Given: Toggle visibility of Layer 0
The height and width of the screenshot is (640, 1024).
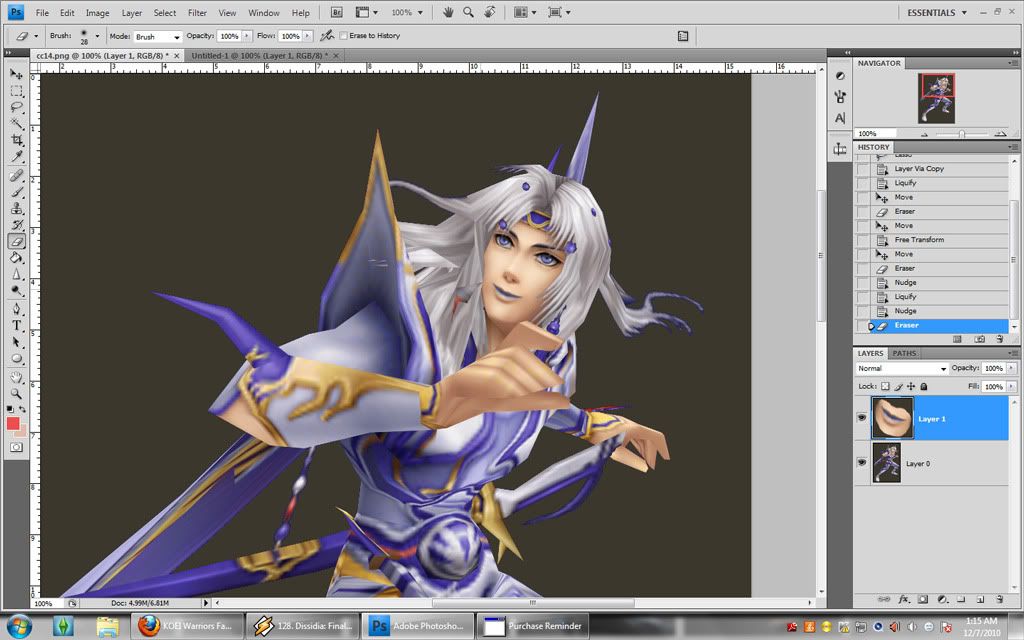Looking at the screenshot, I should (x=862, y=463).
